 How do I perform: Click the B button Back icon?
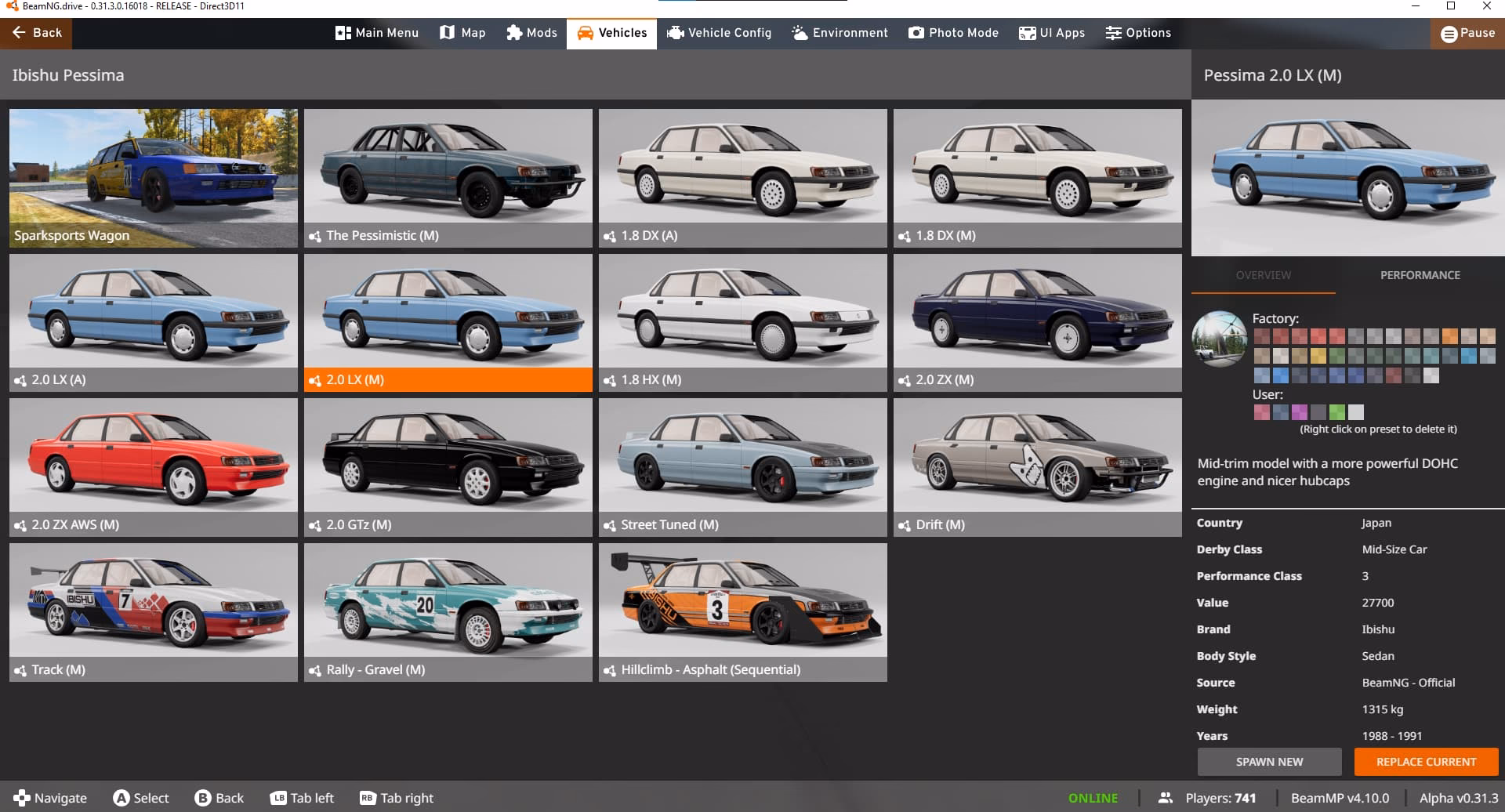(x=202, y=798)
